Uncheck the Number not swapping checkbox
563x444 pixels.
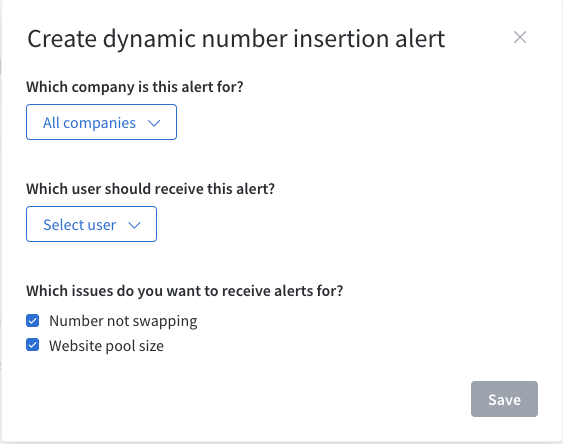tap(32, 321)
